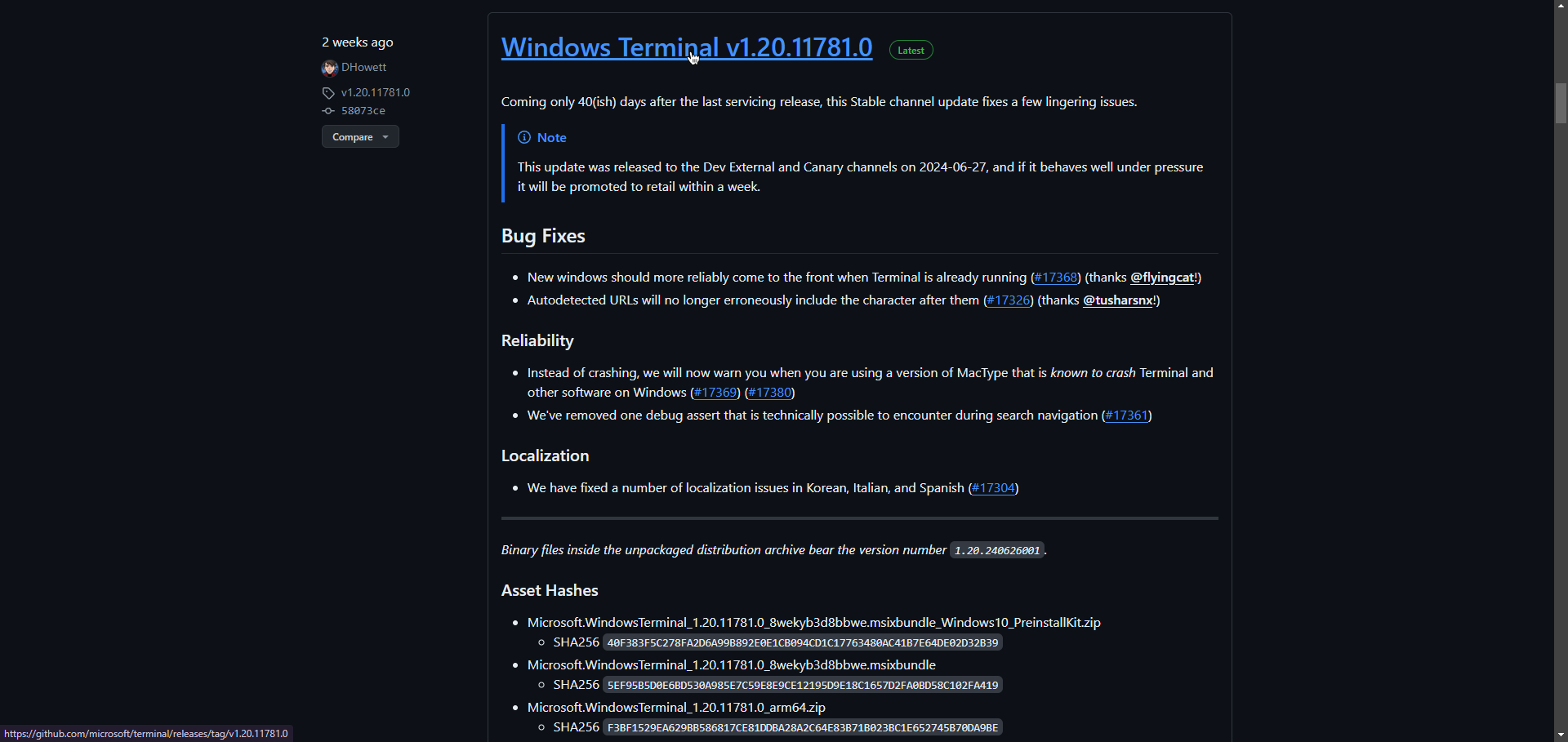
Task: Click the Note info icon
Action: (524, 138)
